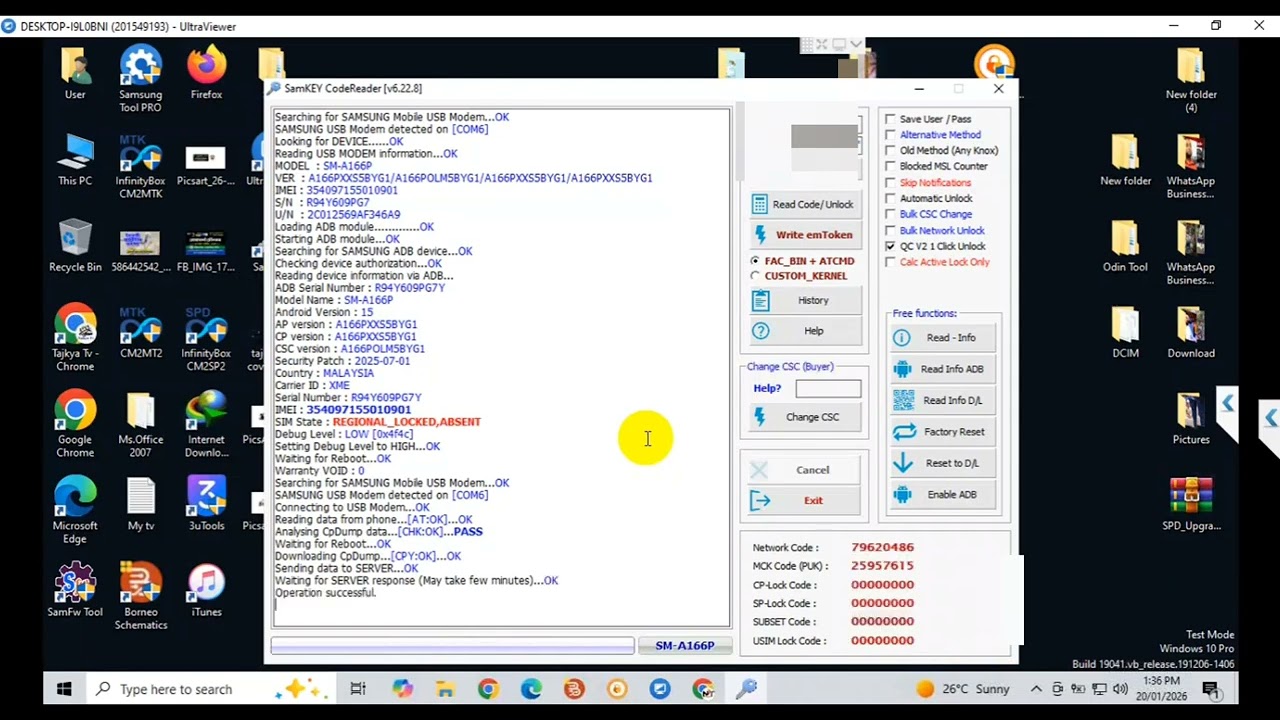Open the Odin Tool folder
This screenshot has width=1280, height=720.
click(1125, 247)
